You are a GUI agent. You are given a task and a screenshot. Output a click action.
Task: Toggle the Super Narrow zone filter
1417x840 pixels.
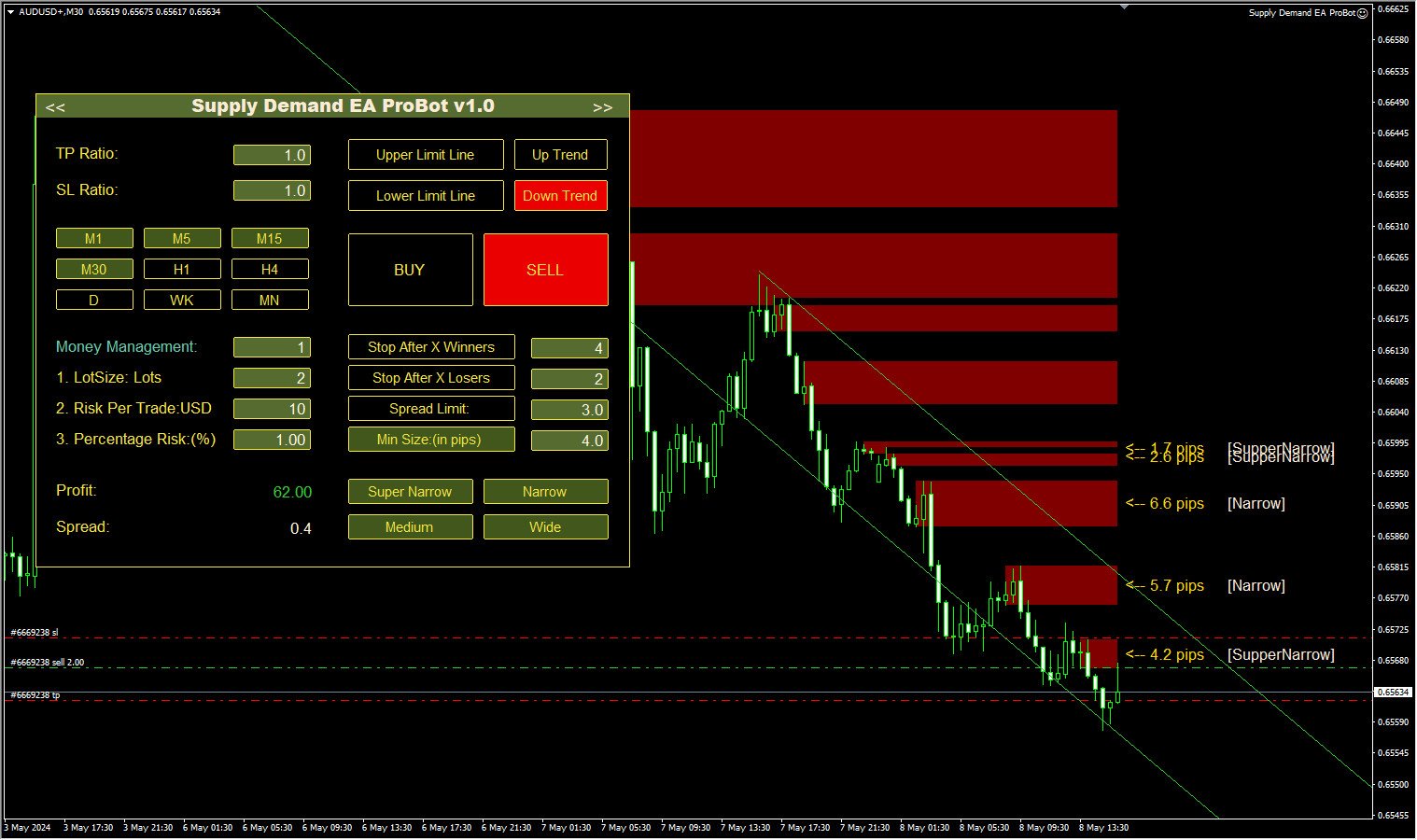pos(410,492)
